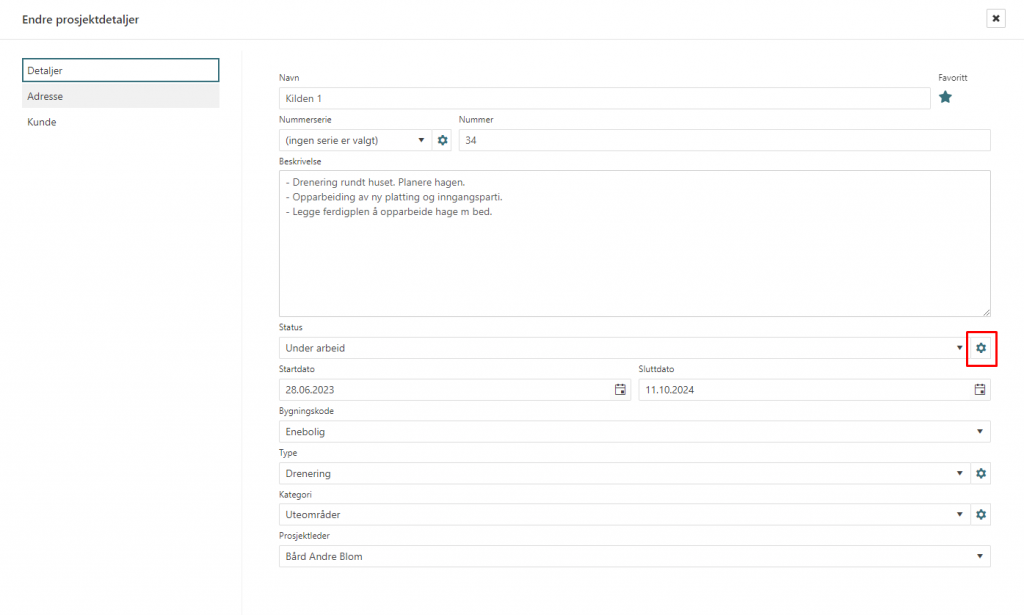Open Nummerserie settings gear
Viewport: 1024px width, 615px height.
pos(442,140)
